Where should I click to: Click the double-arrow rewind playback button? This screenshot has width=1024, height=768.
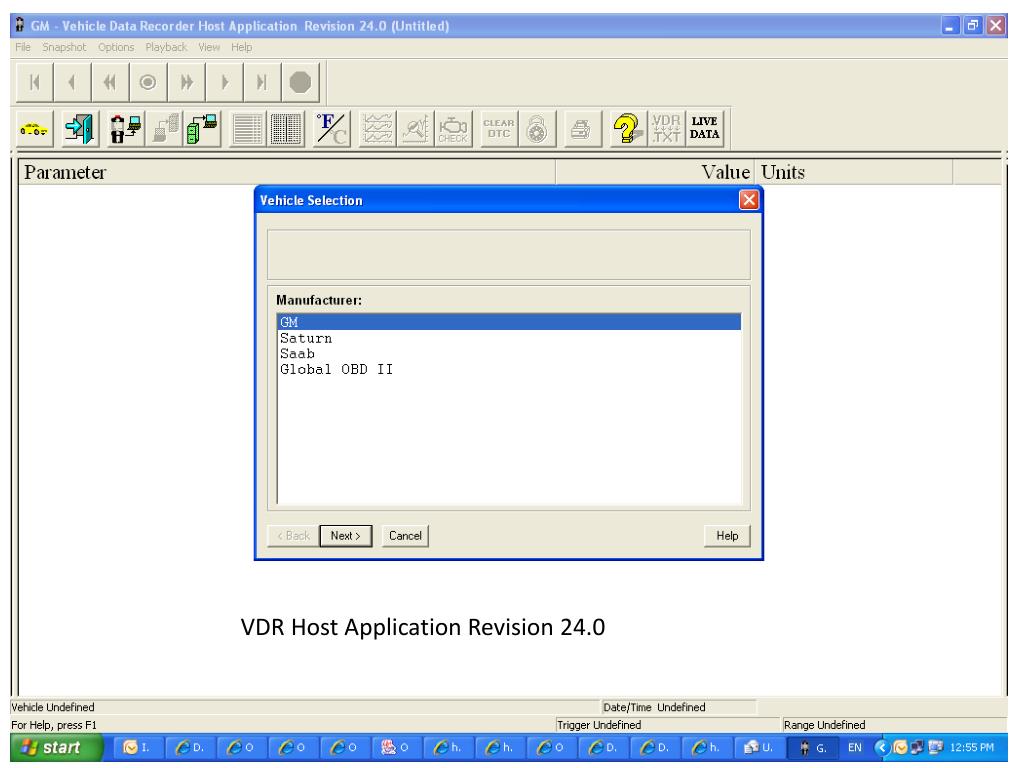click(110, 82)
